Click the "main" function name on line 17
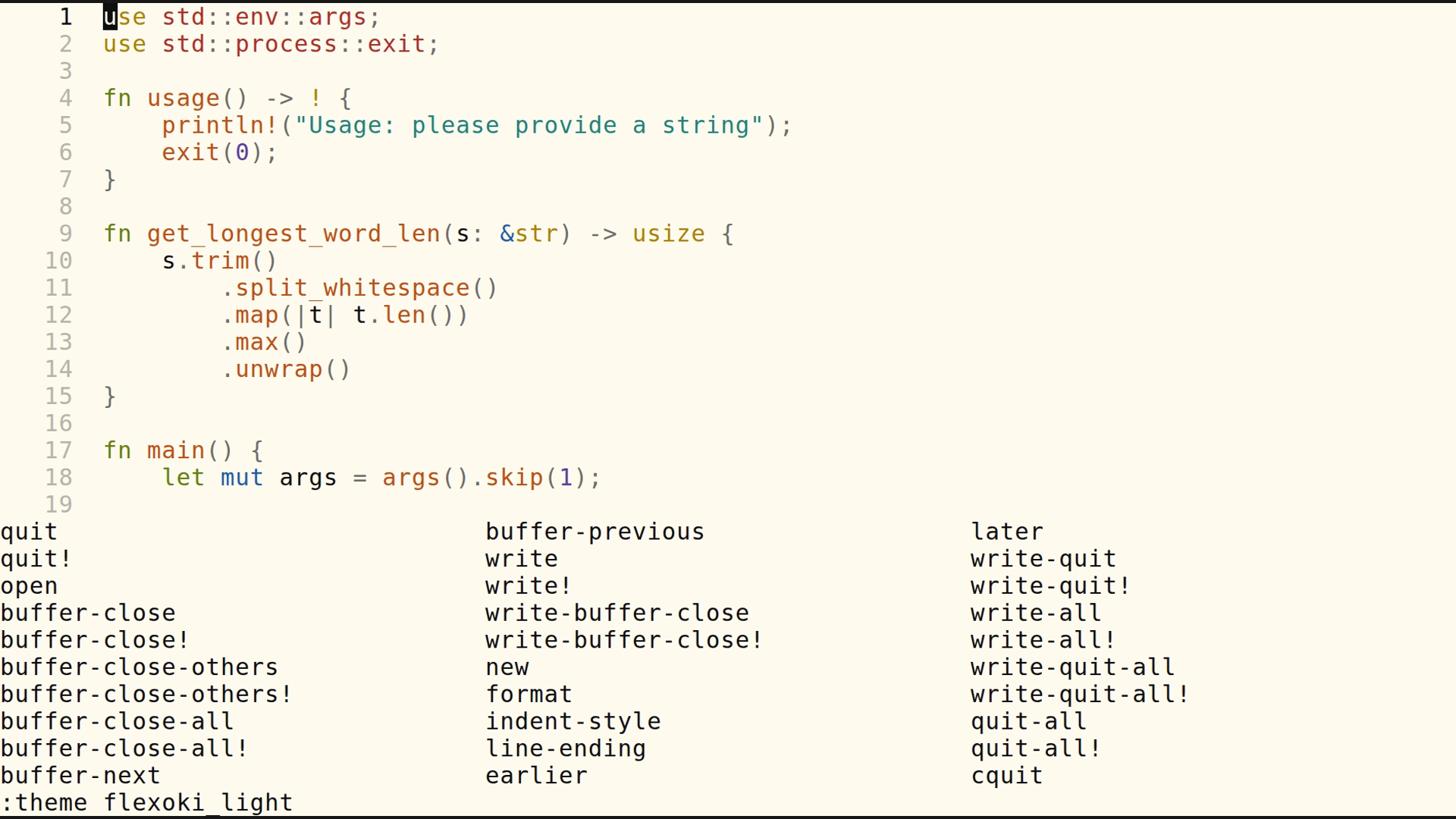The width and height of the screenshot is (1456, 819). pyautogui.click(x=176, y=450)
